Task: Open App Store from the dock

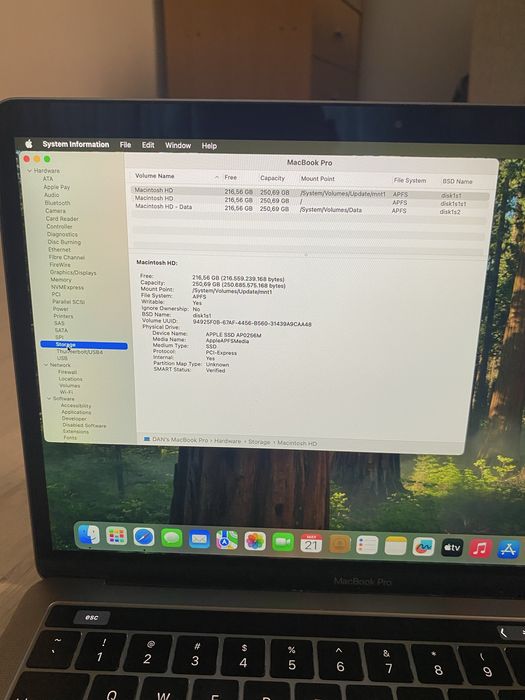Action: tap(509, 549)
